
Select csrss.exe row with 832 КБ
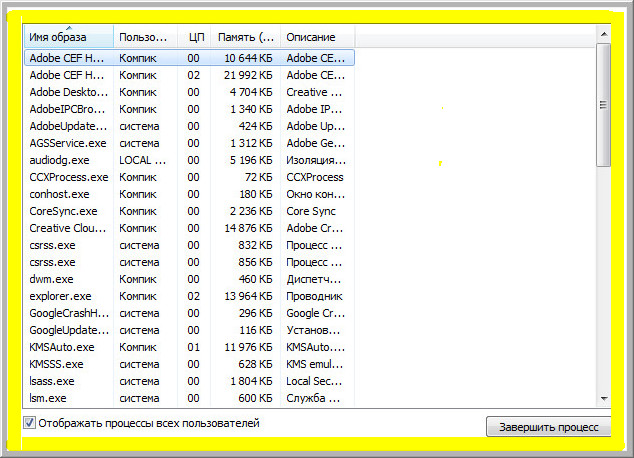(x=189, y=245)
